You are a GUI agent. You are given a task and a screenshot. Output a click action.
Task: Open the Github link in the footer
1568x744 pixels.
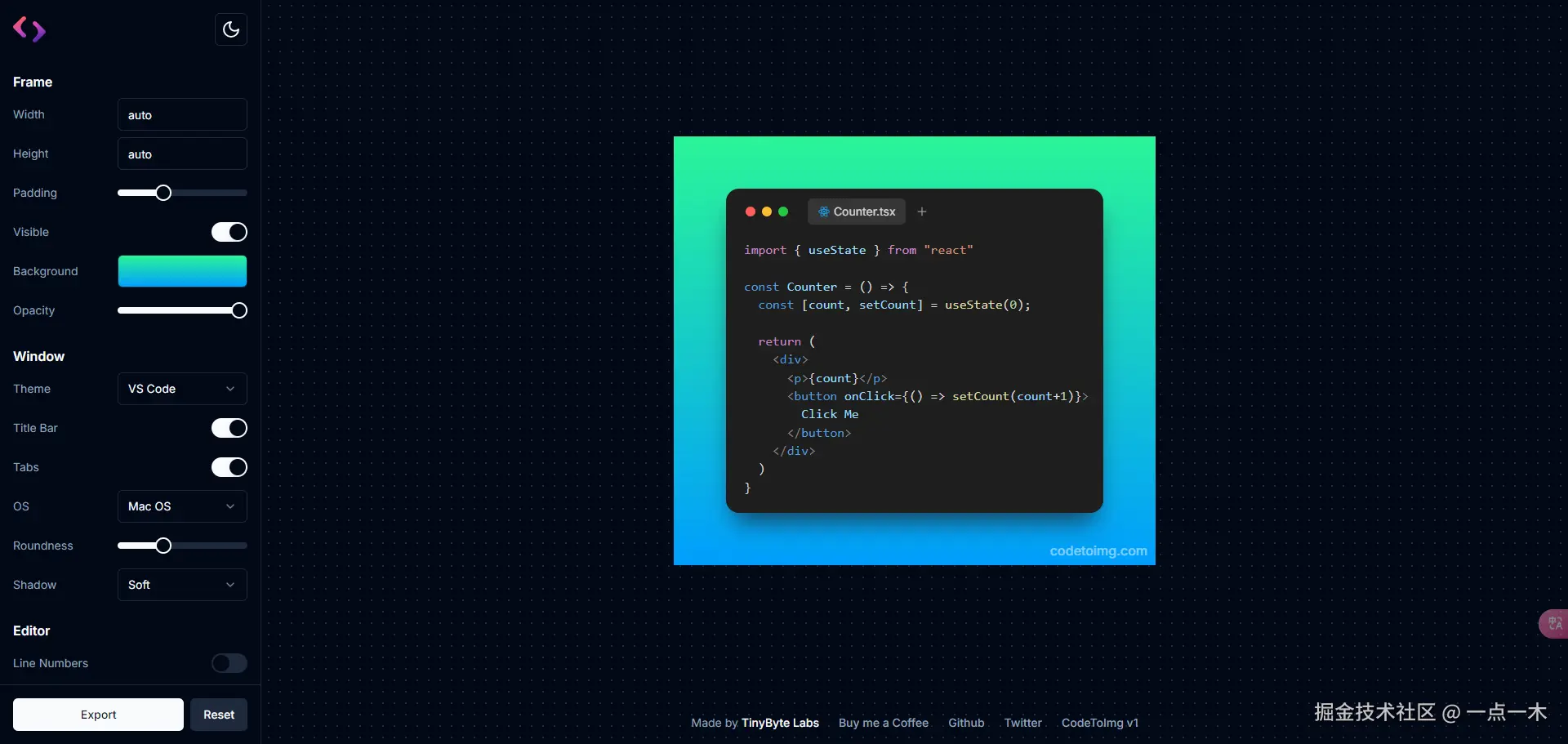pos(966,723)
